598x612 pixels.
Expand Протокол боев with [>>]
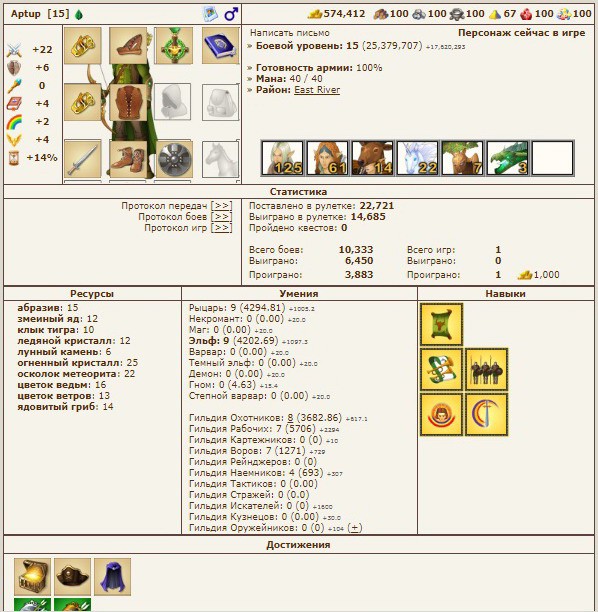click(221, 216)
